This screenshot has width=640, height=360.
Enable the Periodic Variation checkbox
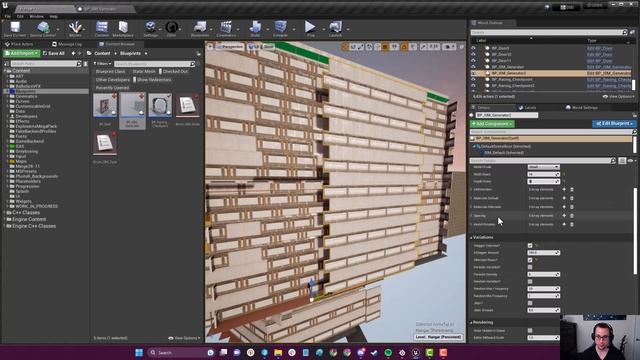coord(530,267)
